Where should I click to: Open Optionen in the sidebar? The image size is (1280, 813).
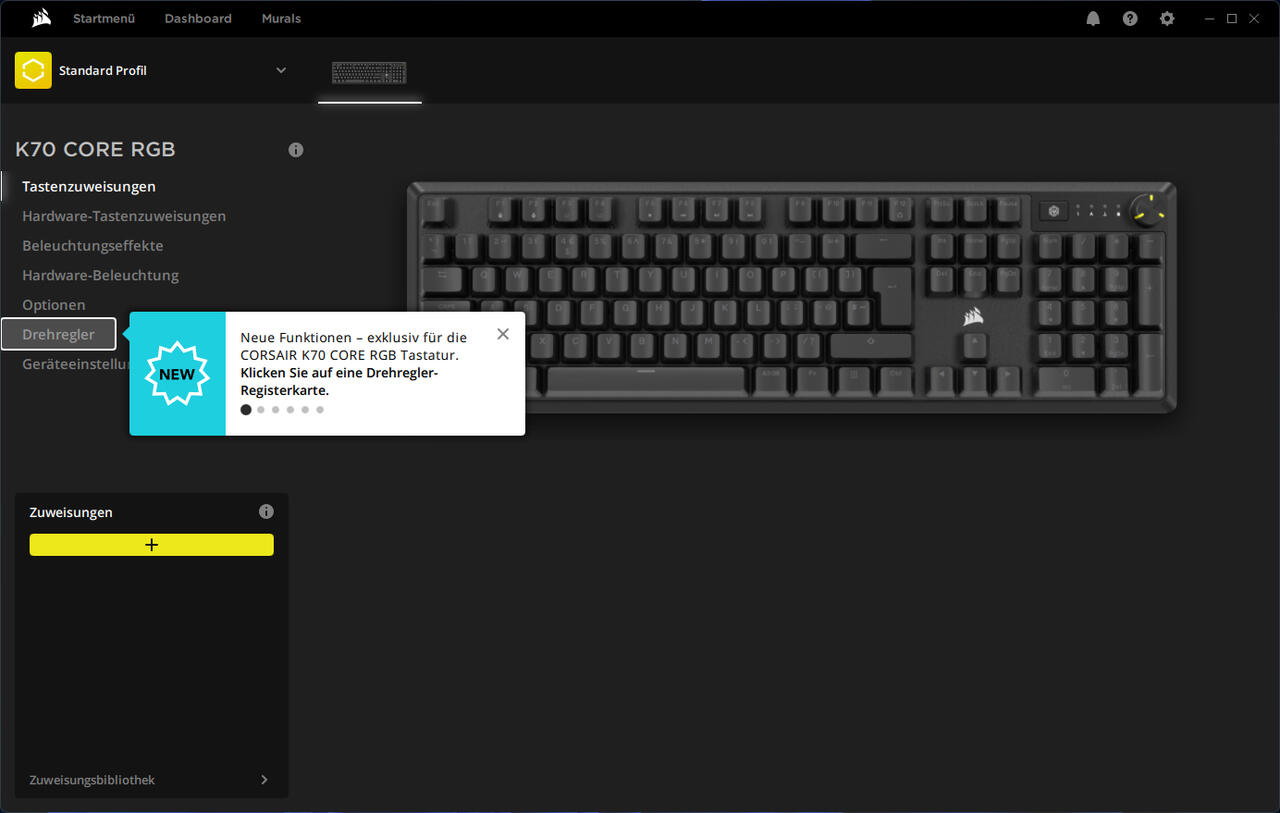point(54,305)
